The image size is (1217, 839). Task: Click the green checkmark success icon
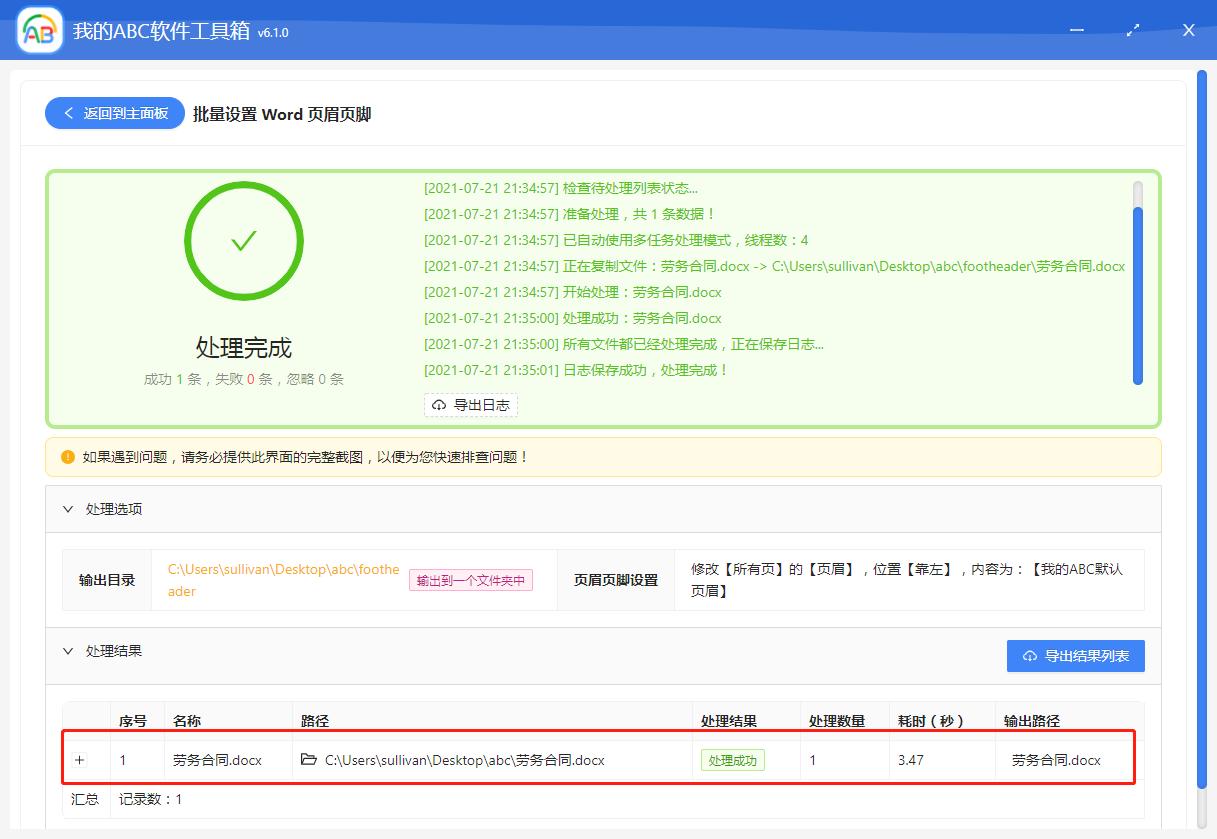click(243, 240)
